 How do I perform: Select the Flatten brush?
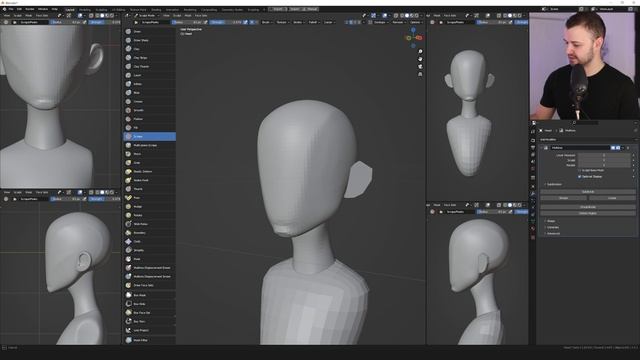149,119
